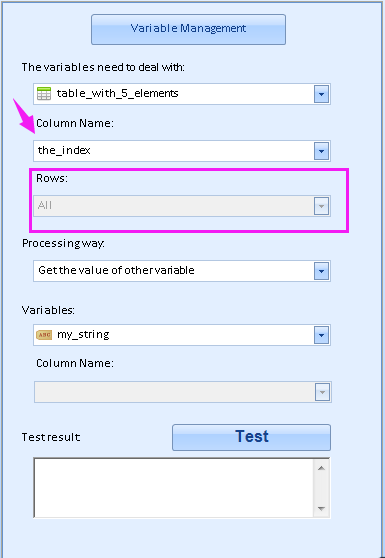The image size is (385, 558).
Task: Click the Test result scrollbar track
Action: click(321, 488)
